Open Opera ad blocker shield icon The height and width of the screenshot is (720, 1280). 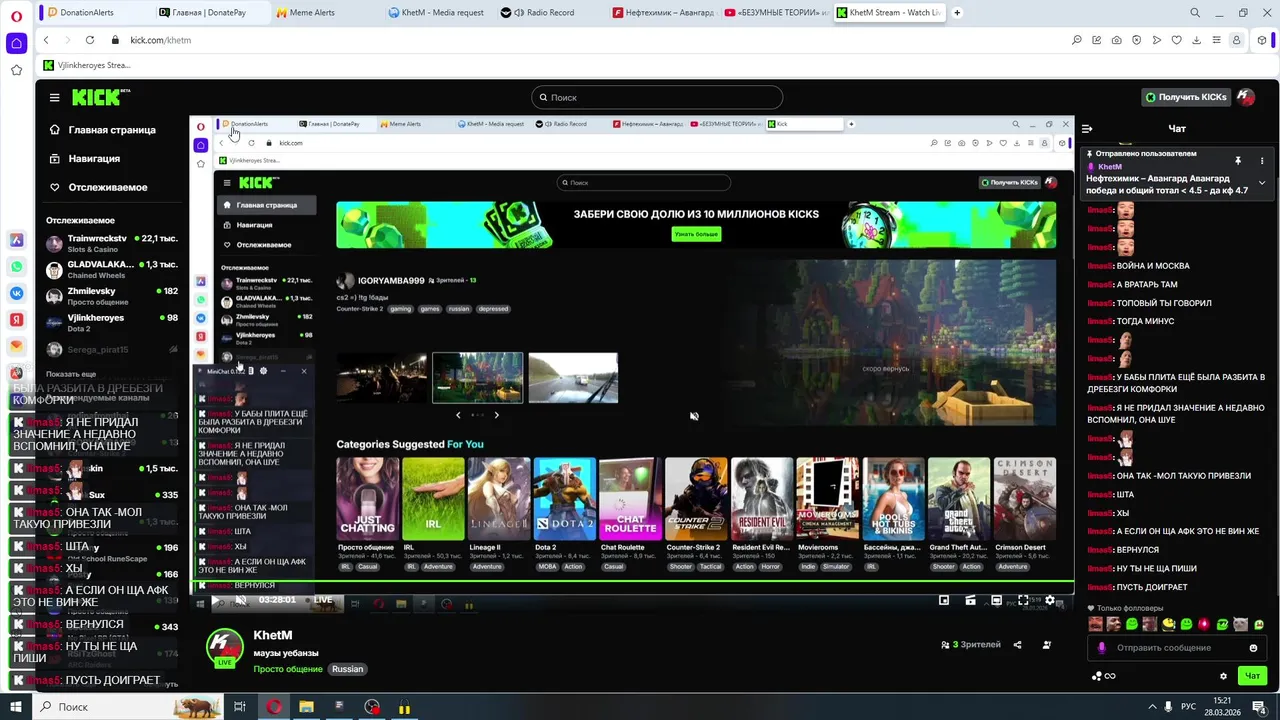pyautogui.click(x=1137, y=40)
